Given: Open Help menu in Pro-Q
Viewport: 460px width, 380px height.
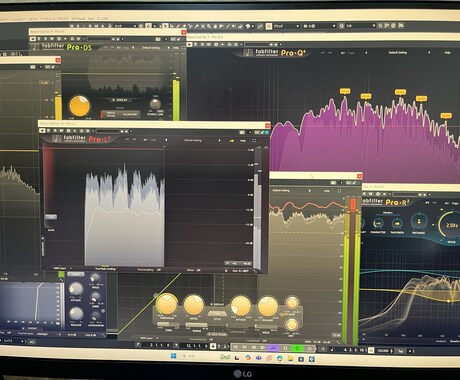Looking at the screenshot, I should coord(447,53).
